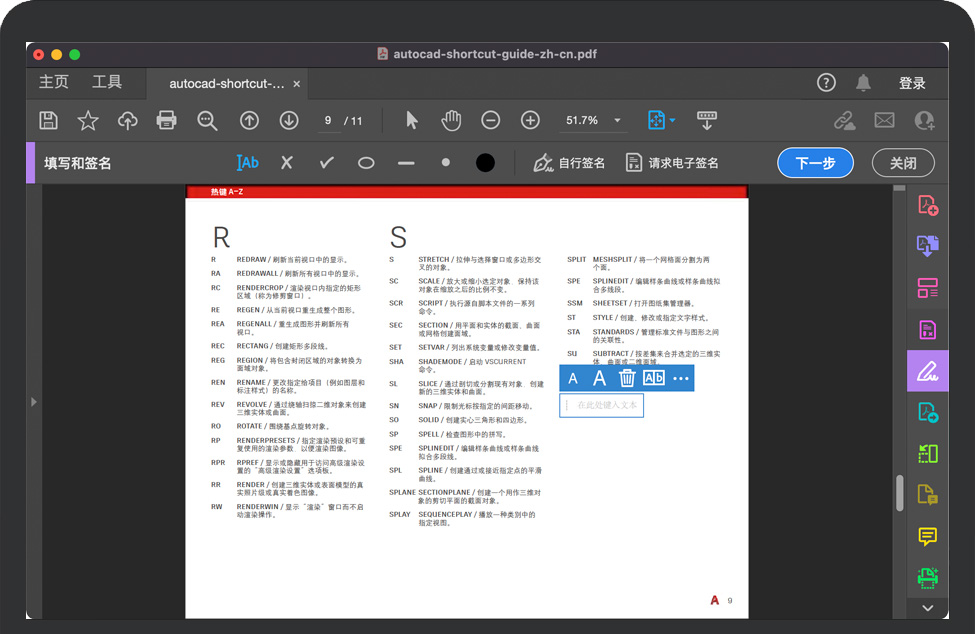Screen dimensions: 975x634
Task: Select the check mark annotation tool
Action: pos(326,163)
